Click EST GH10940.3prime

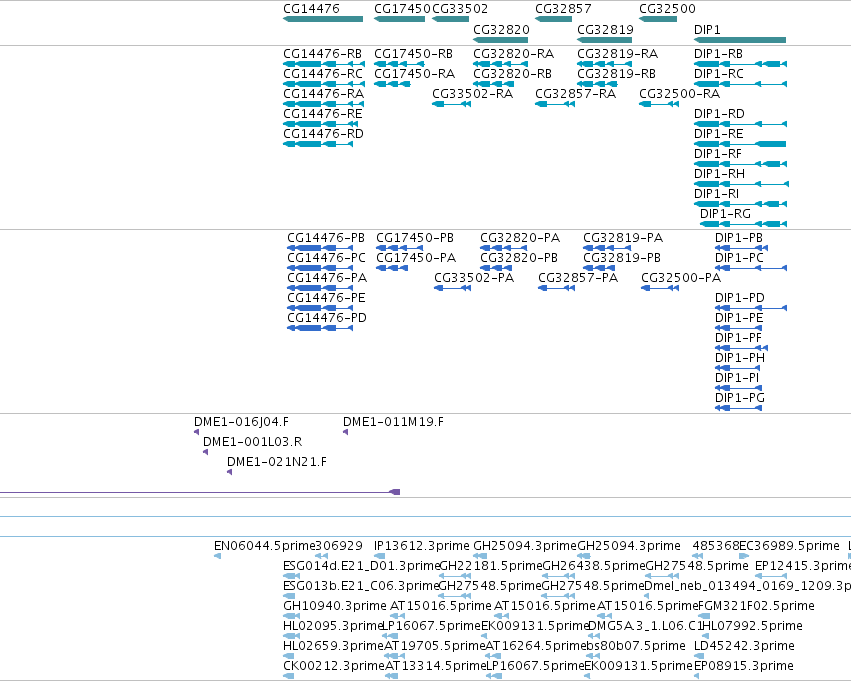[x=291, y=616]
